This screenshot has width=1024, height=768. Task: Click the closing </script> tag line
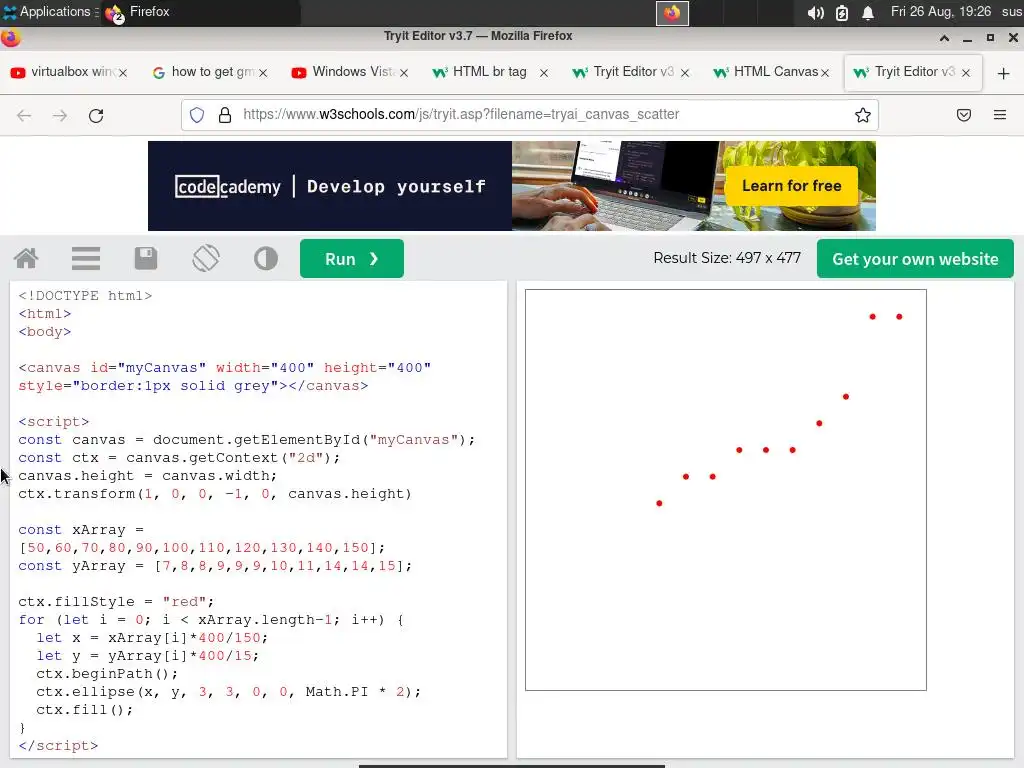(x=58, y=745)
